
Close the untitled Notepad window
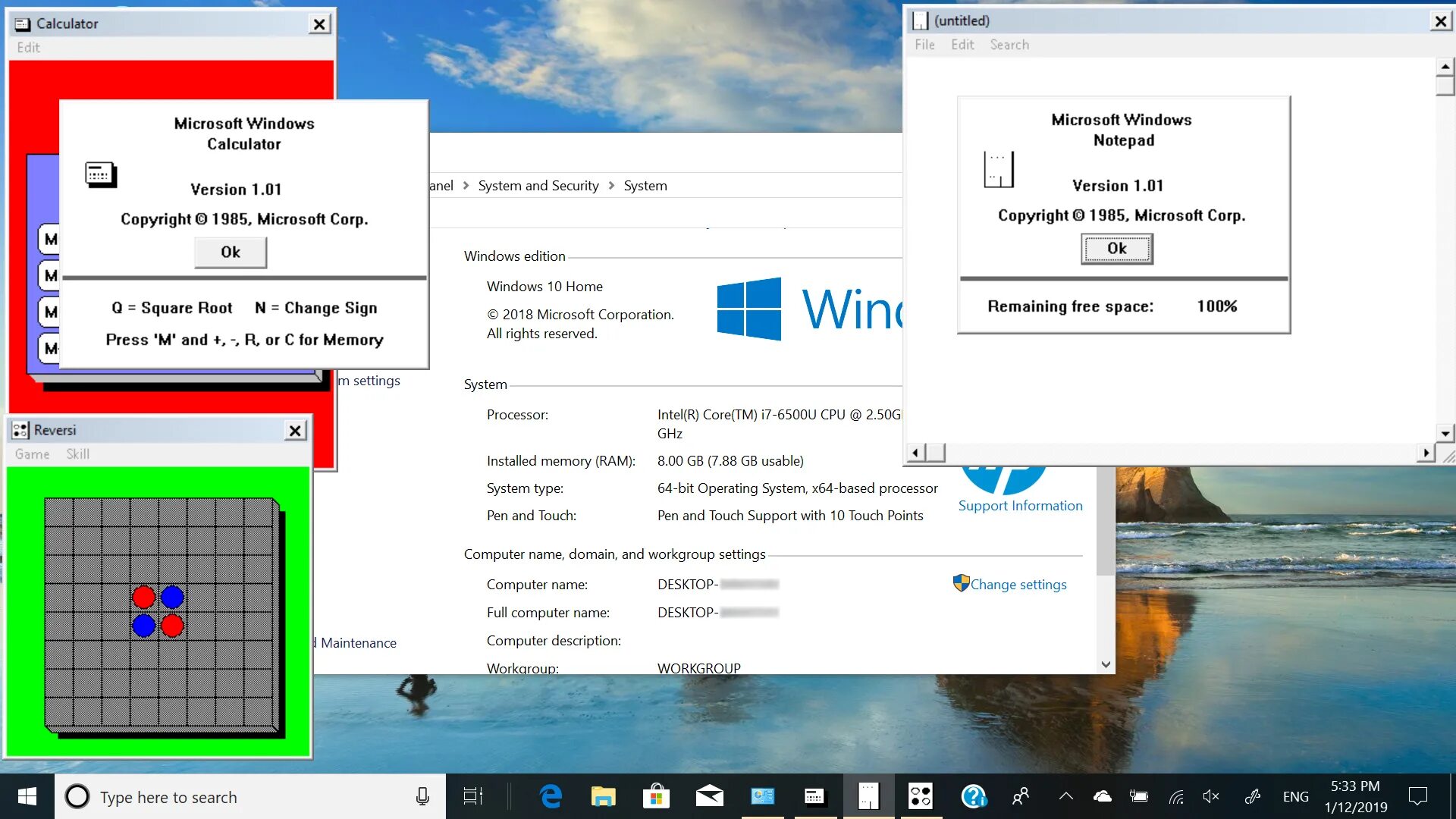tap(1441, 21)
